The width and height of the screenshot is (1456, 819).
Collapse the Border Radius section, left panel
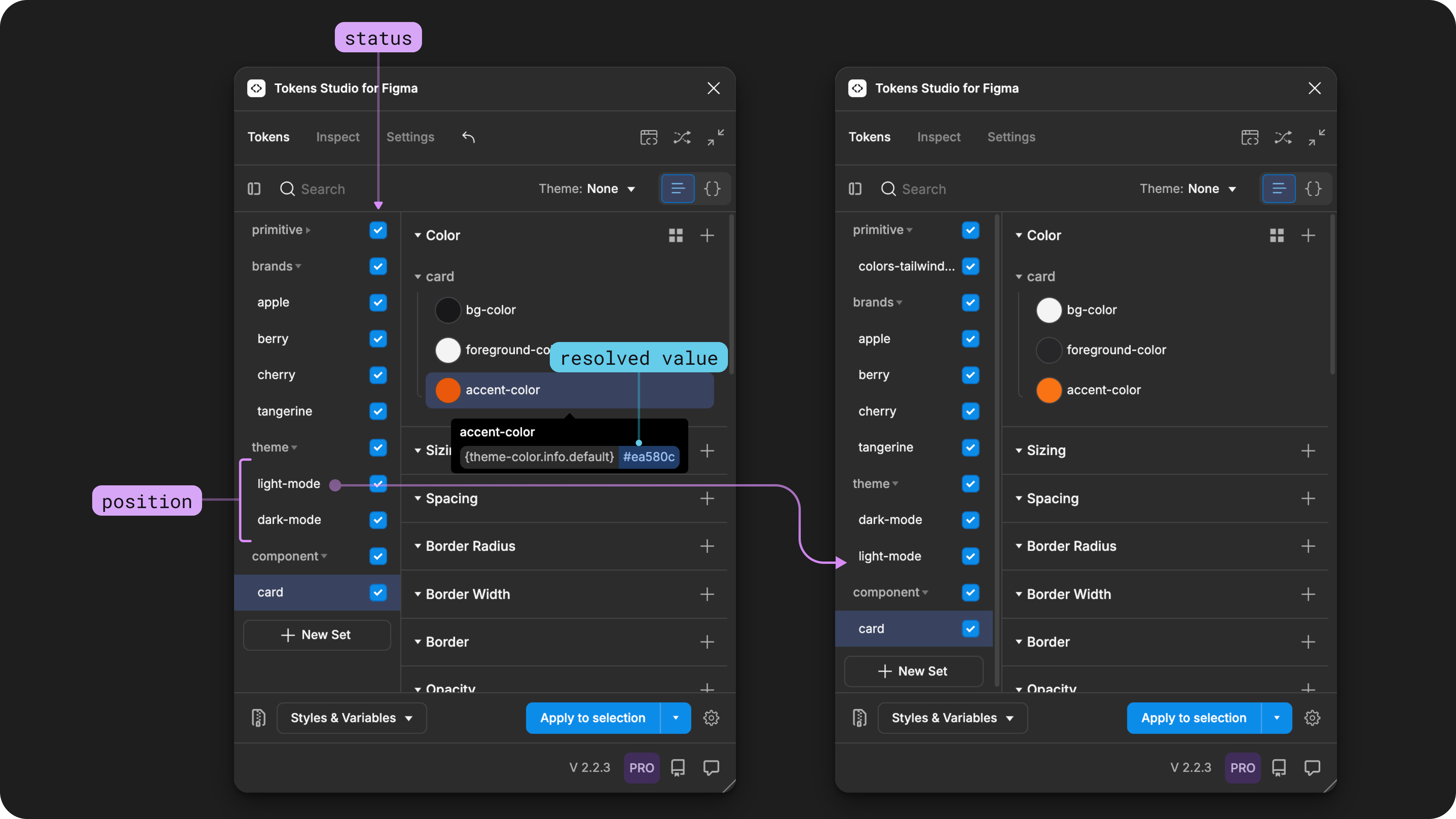[x=418, y=546]
